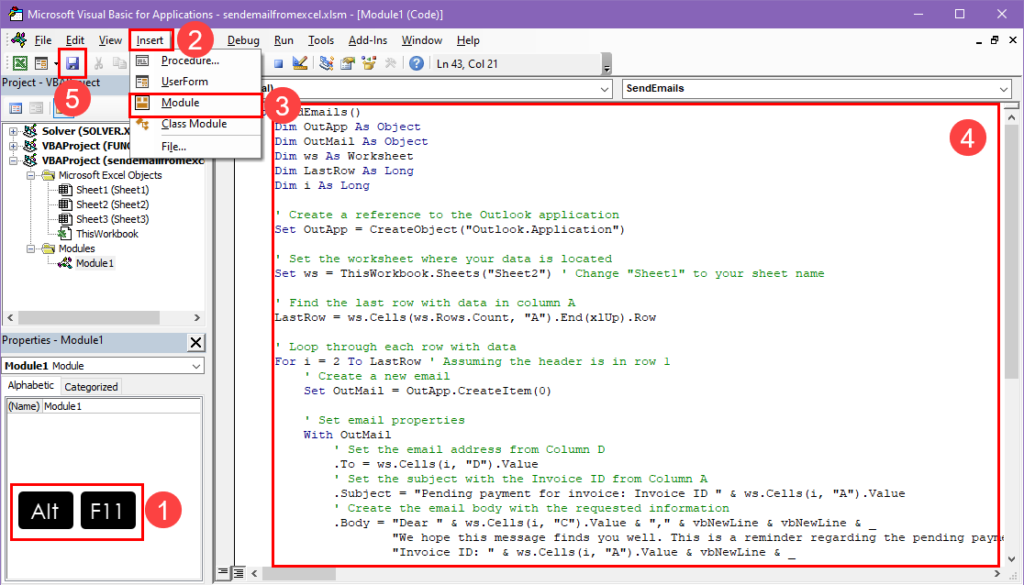Switch to Full Module View button

238,572
